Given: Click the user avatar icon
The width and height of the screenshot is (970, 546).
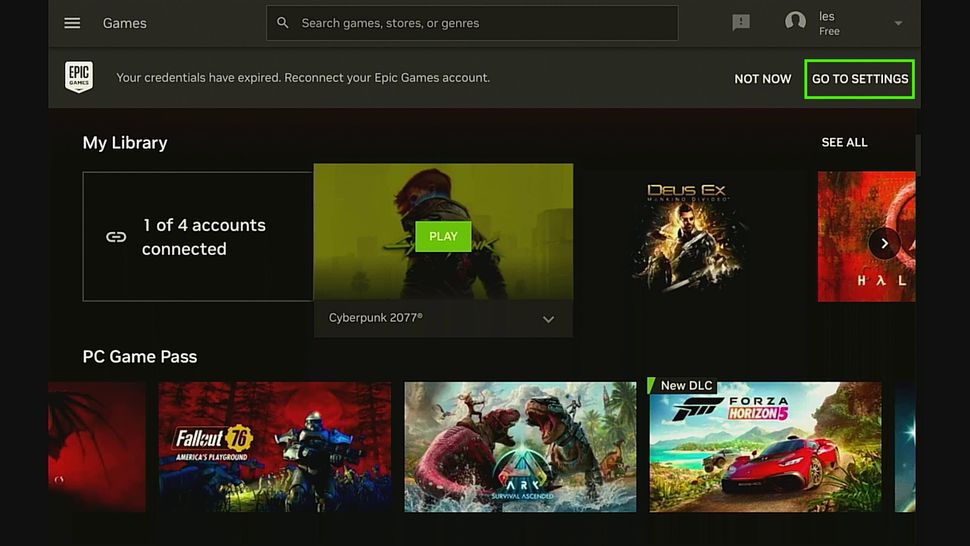Looking at the screenshot, I should [x=795, y=21].
